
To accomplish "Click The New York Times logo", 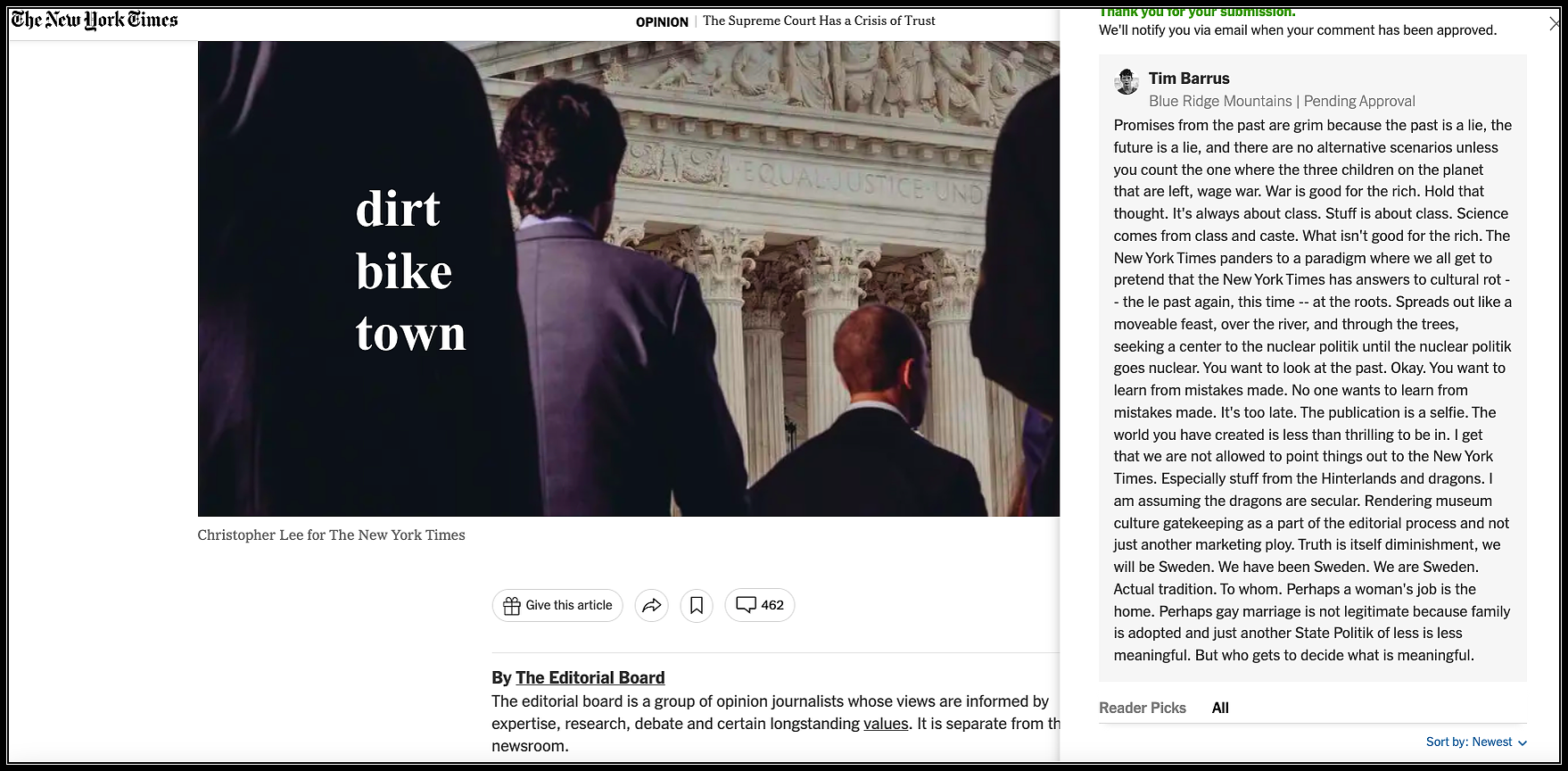I will pos(95,21).
